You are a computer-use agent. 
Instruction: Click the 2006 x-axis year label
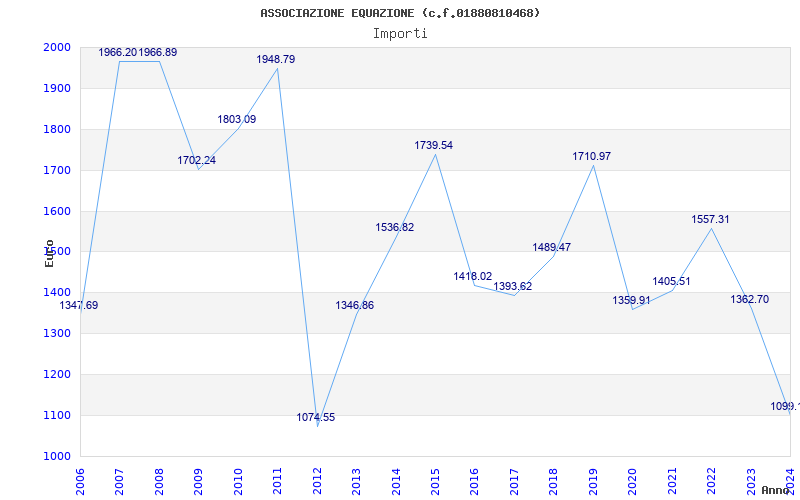point(80,481)
